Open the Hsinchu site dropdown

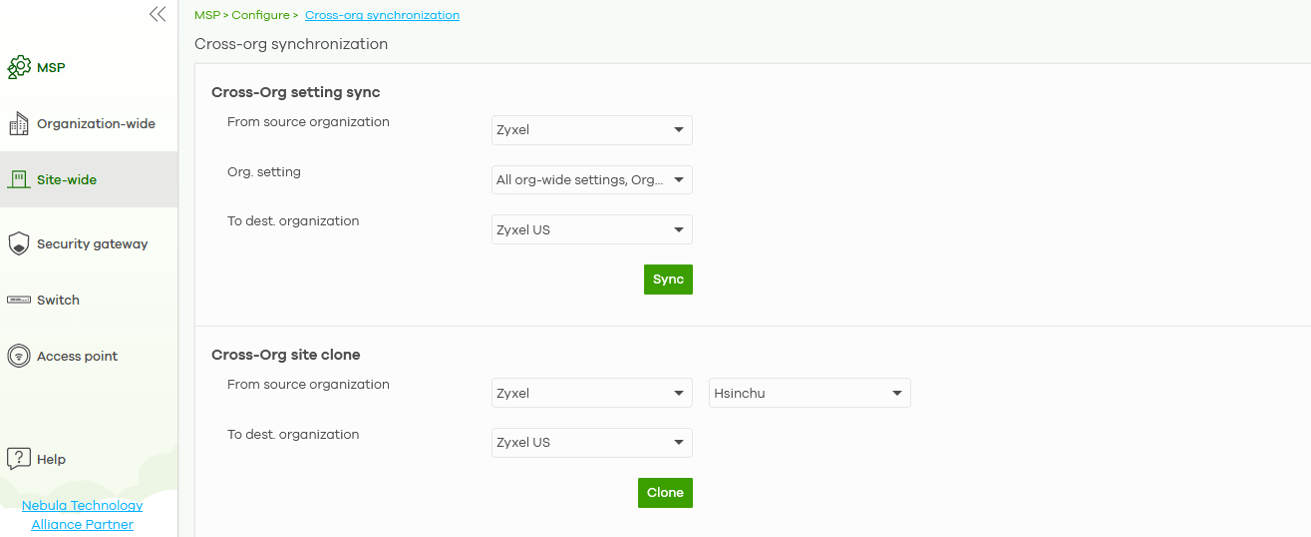810,393
